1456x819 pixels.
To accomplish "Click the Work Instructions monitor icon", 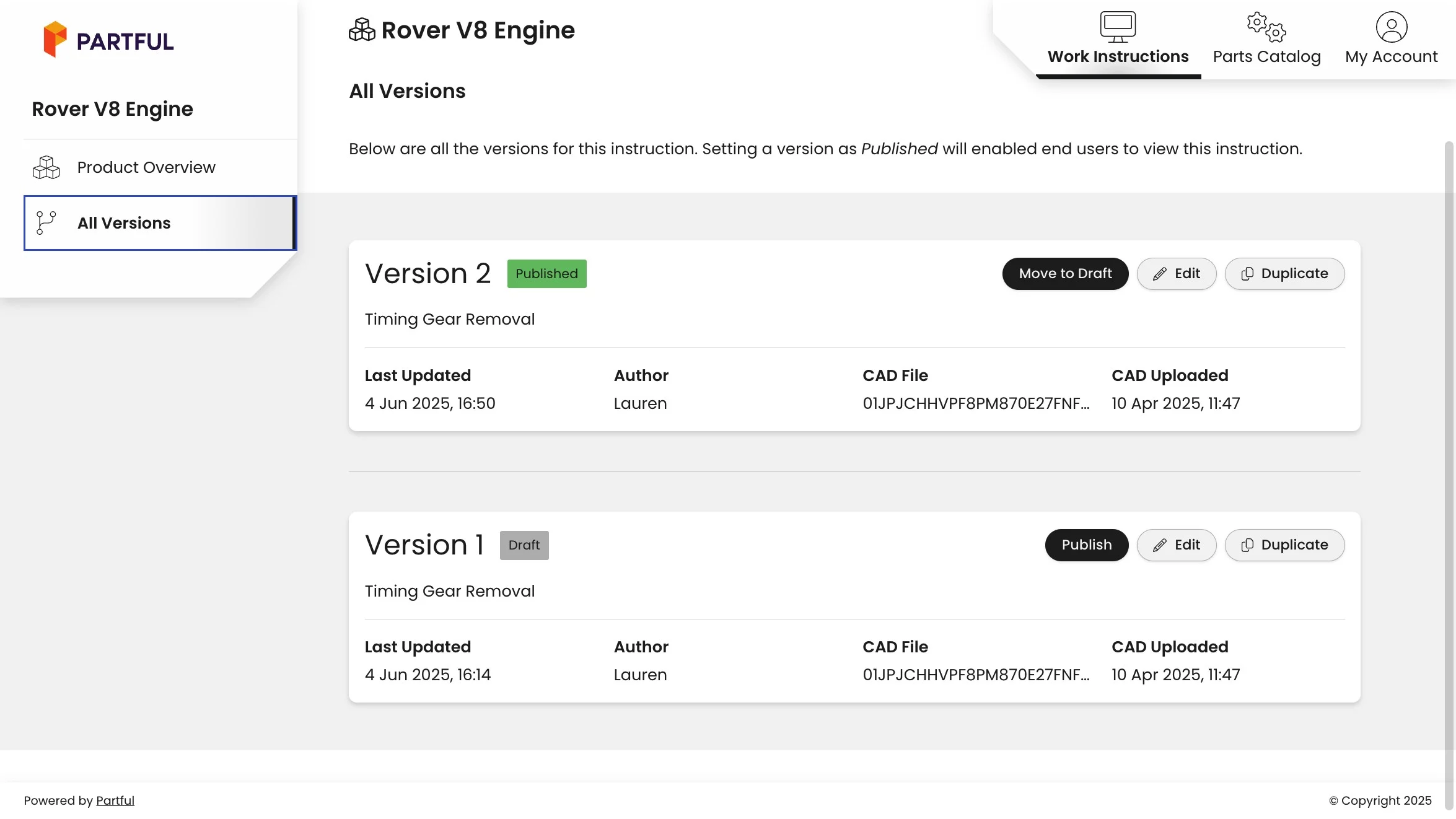I will 1118,27.
